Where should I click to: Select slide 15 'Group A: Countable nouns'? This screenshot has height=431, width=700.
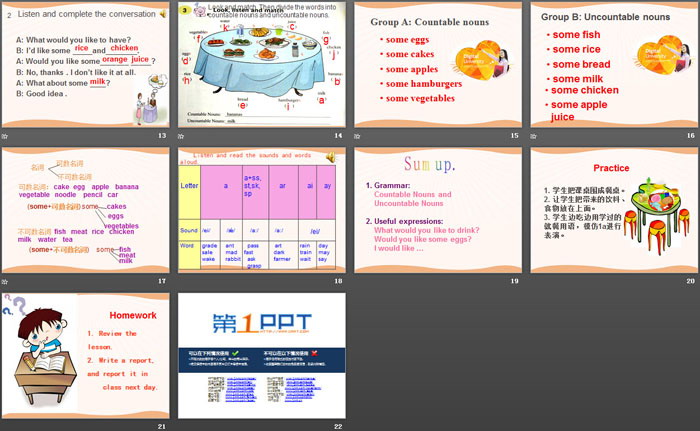pos(438,65)
